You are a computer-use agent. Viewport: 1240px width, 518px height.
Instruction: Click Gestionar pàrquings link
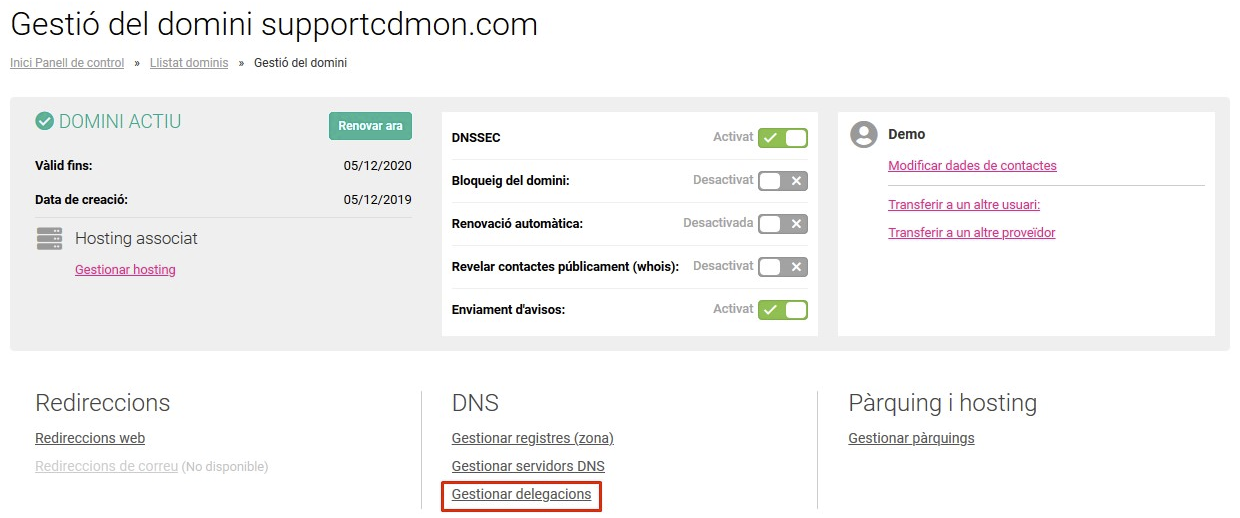[x=911, y=438]
